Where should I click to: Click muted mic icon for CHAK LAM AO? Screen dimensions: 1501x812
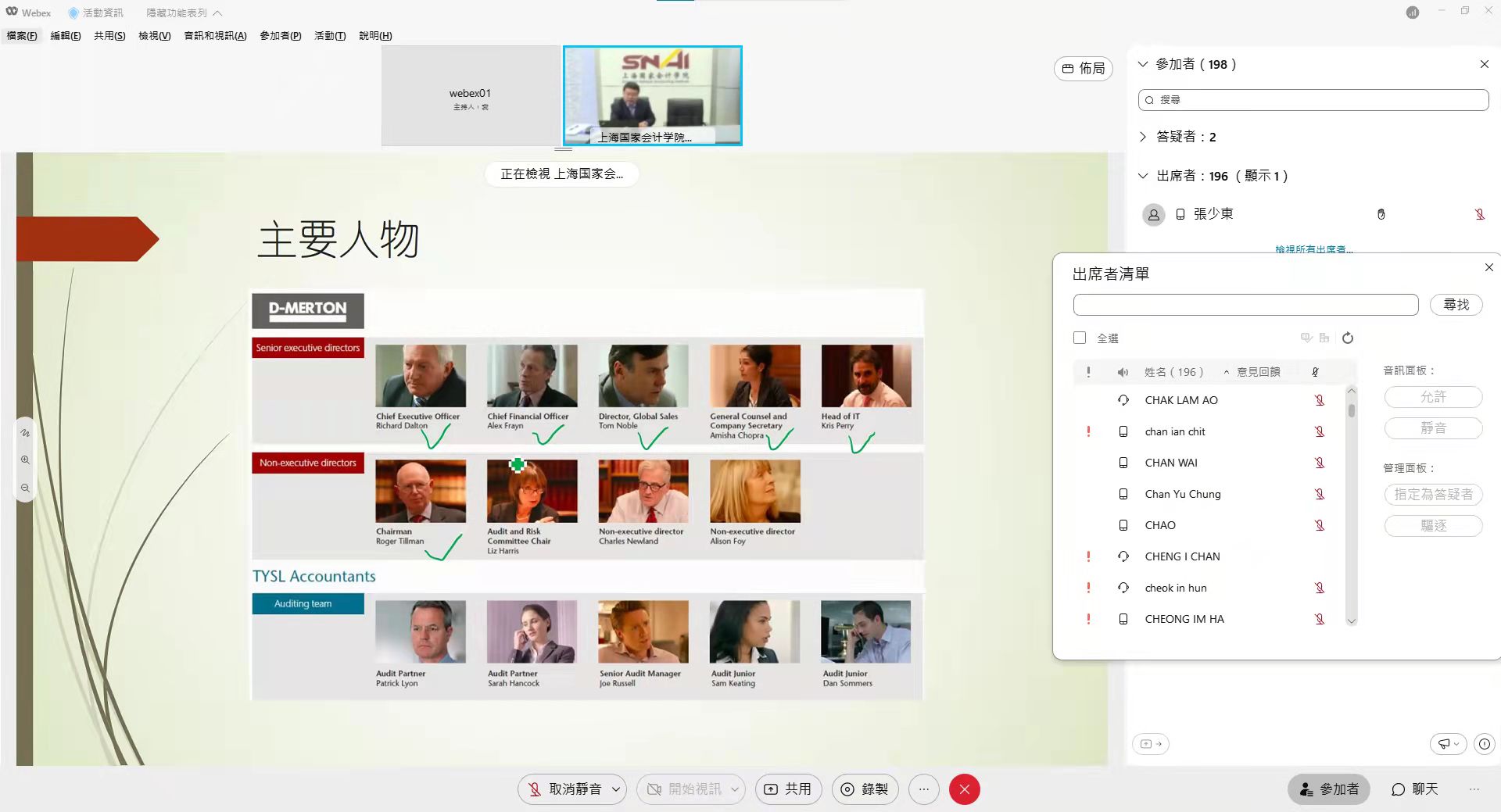(1320, 400)
